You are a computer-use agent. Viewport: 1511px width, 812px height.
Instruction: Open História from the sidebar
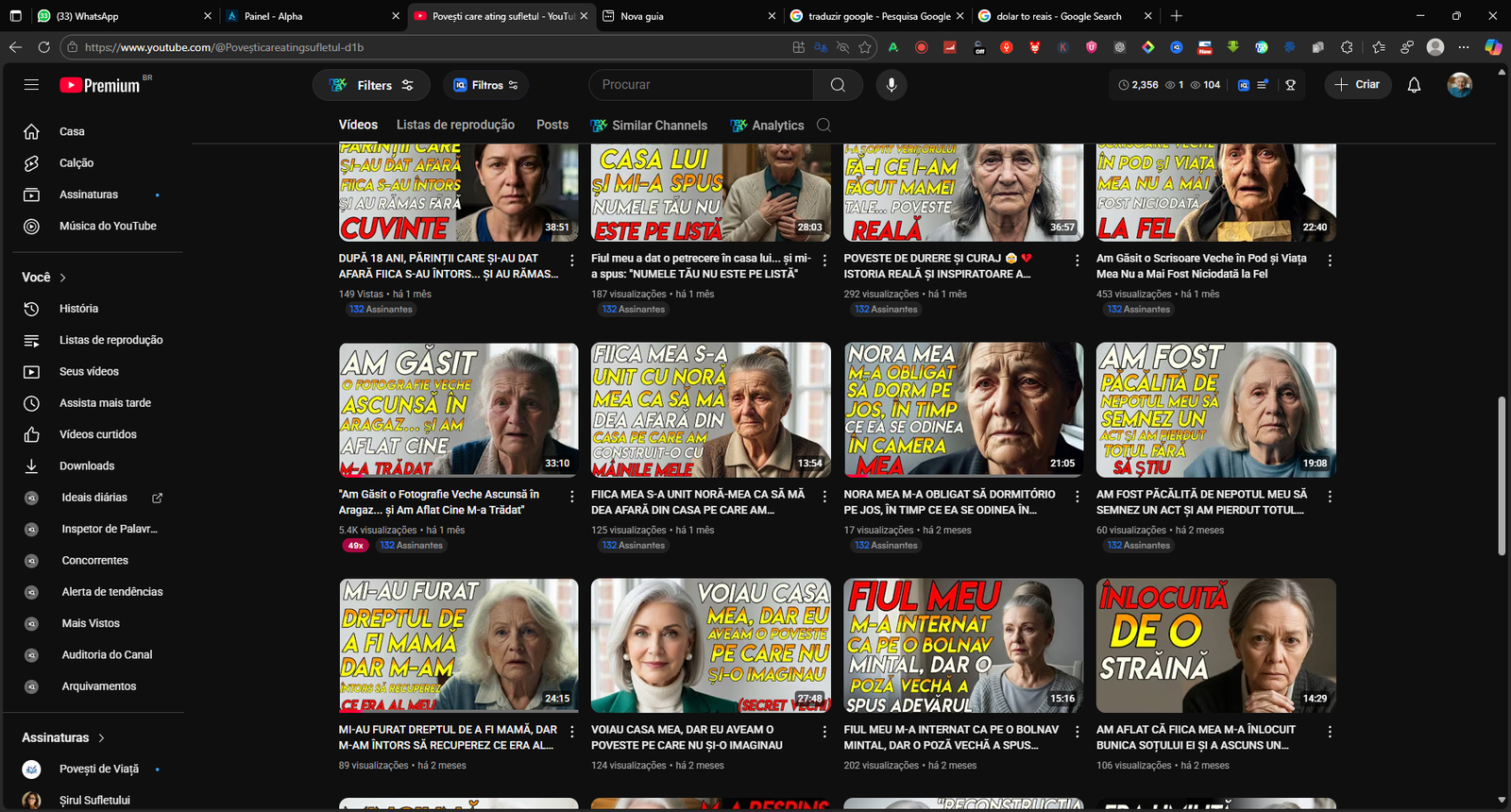coord(78,309)
